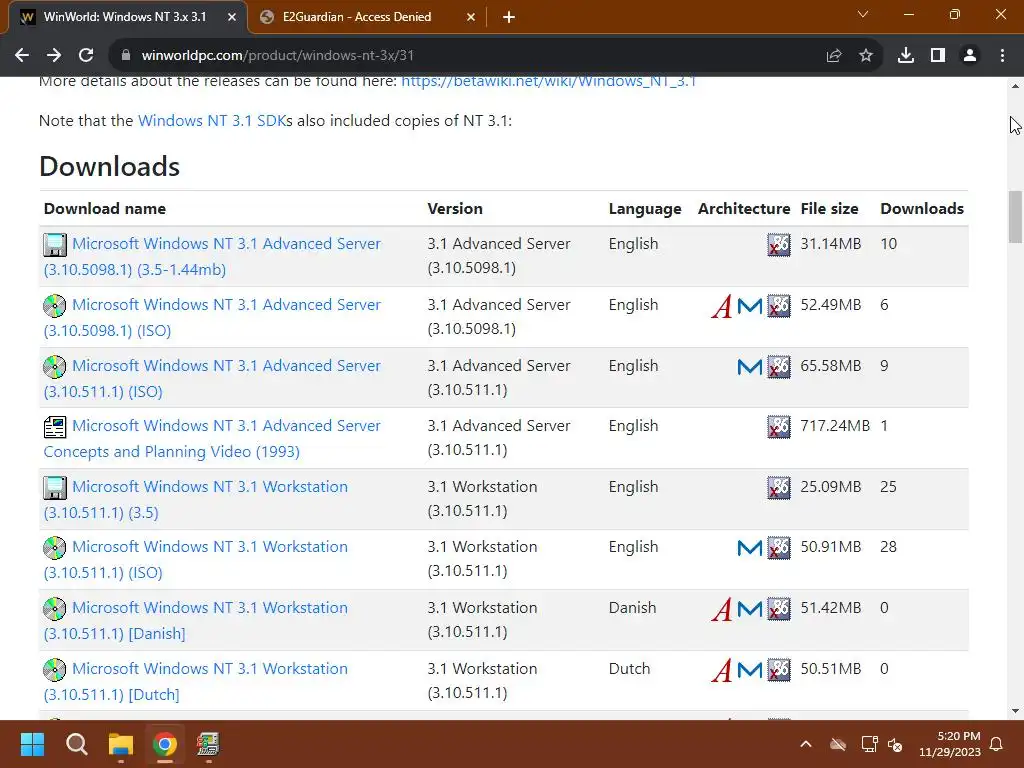This screenshot has height=768, width=1024.
Task: Click the browser forward arrow
Action: click(x=54, y=56)
